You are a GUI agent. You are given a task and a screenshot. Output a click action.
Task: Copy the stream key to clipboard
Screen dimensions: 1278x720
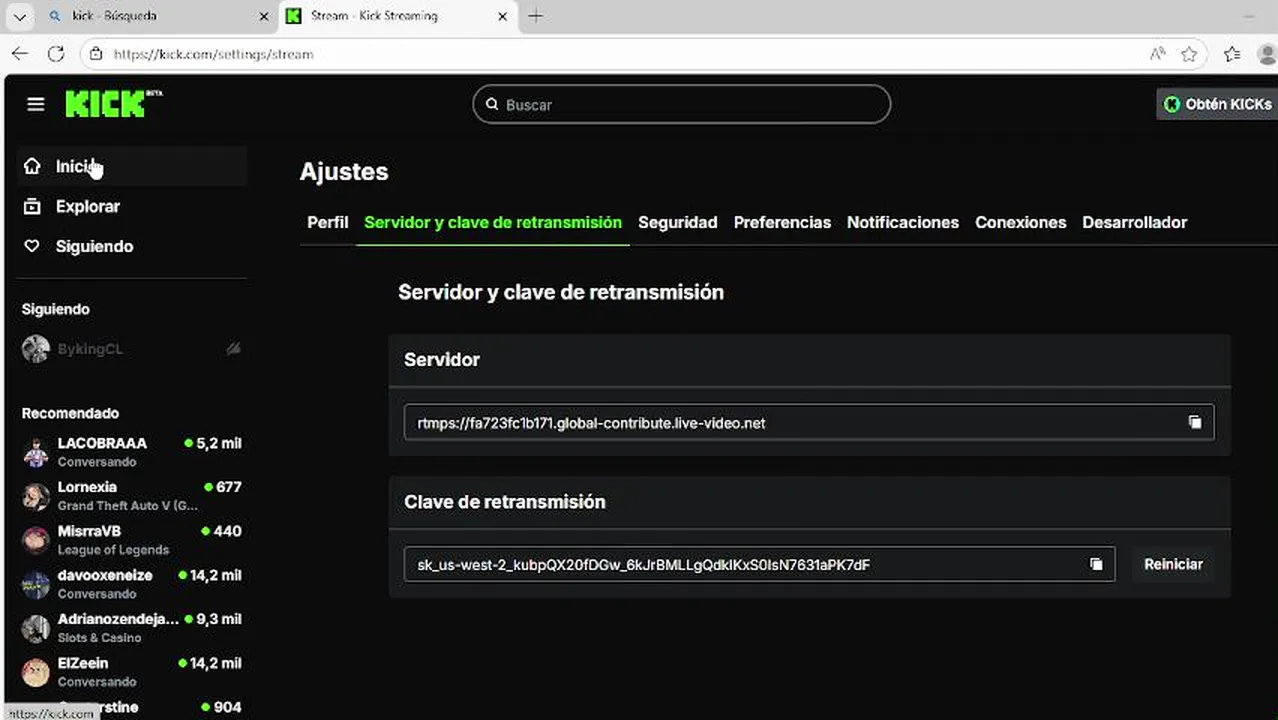coord(1096,564)
